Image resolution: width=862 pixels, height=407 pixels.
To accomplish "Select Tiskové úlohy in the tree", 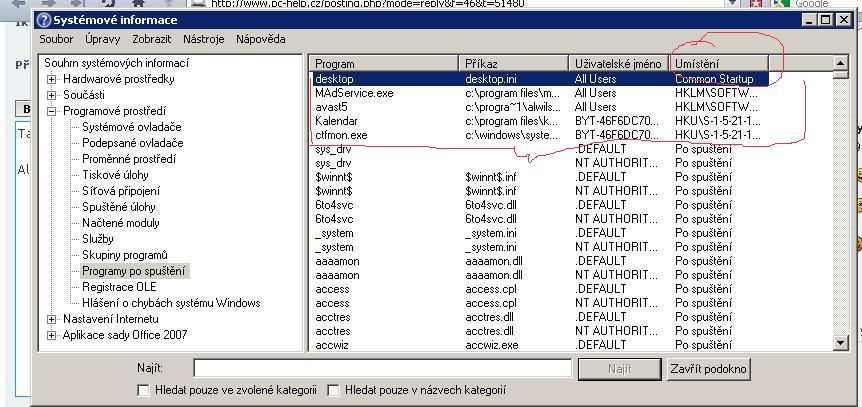I will [115, 175].
